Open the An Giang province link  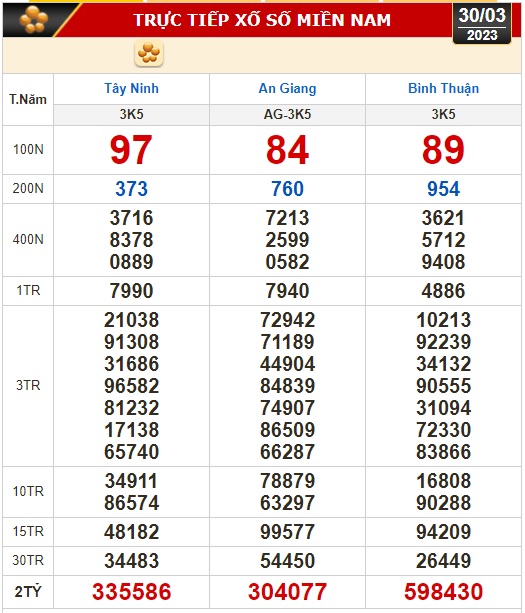(x=287, y=88)
